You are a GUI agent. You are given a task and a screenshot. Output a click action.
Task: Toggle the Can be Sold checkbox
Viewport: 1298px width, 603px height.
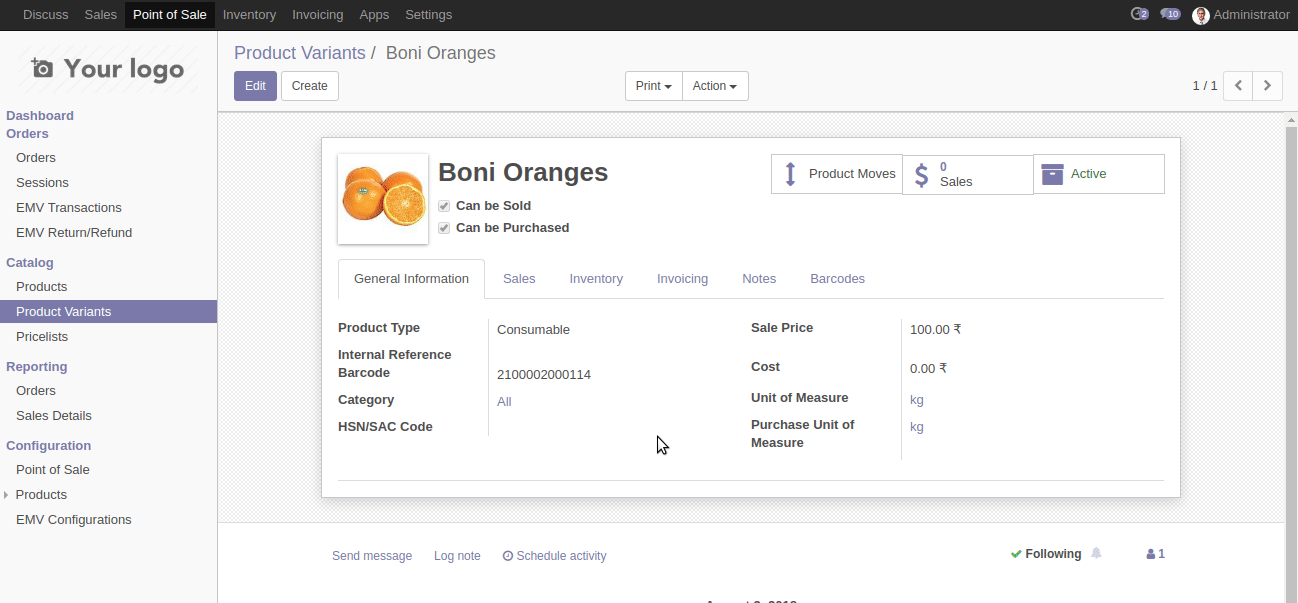444,206
